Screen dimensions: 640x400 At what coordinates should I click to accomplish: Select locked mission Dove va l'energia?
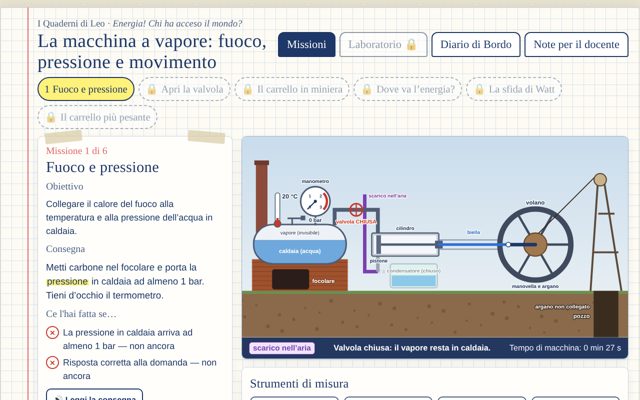coord(408,89)
